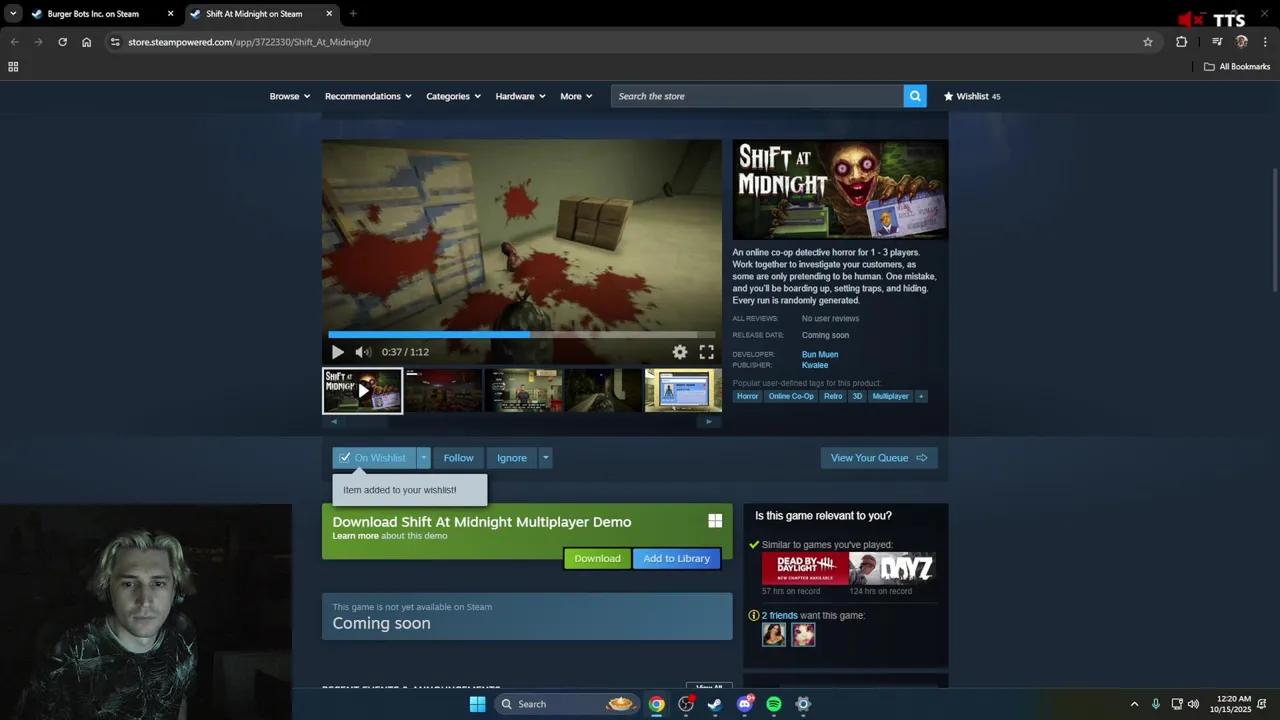Open the wishlist options dropdown arrow

pos(424,458)
